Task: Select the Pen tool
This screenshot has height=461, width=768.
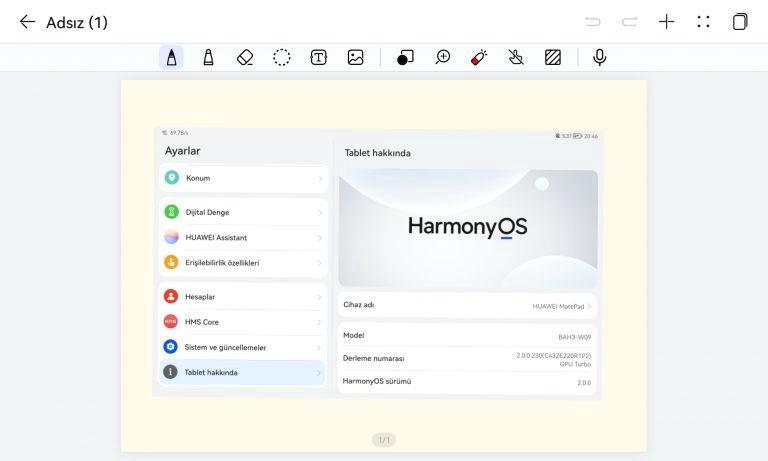Action: click(171, 57)
